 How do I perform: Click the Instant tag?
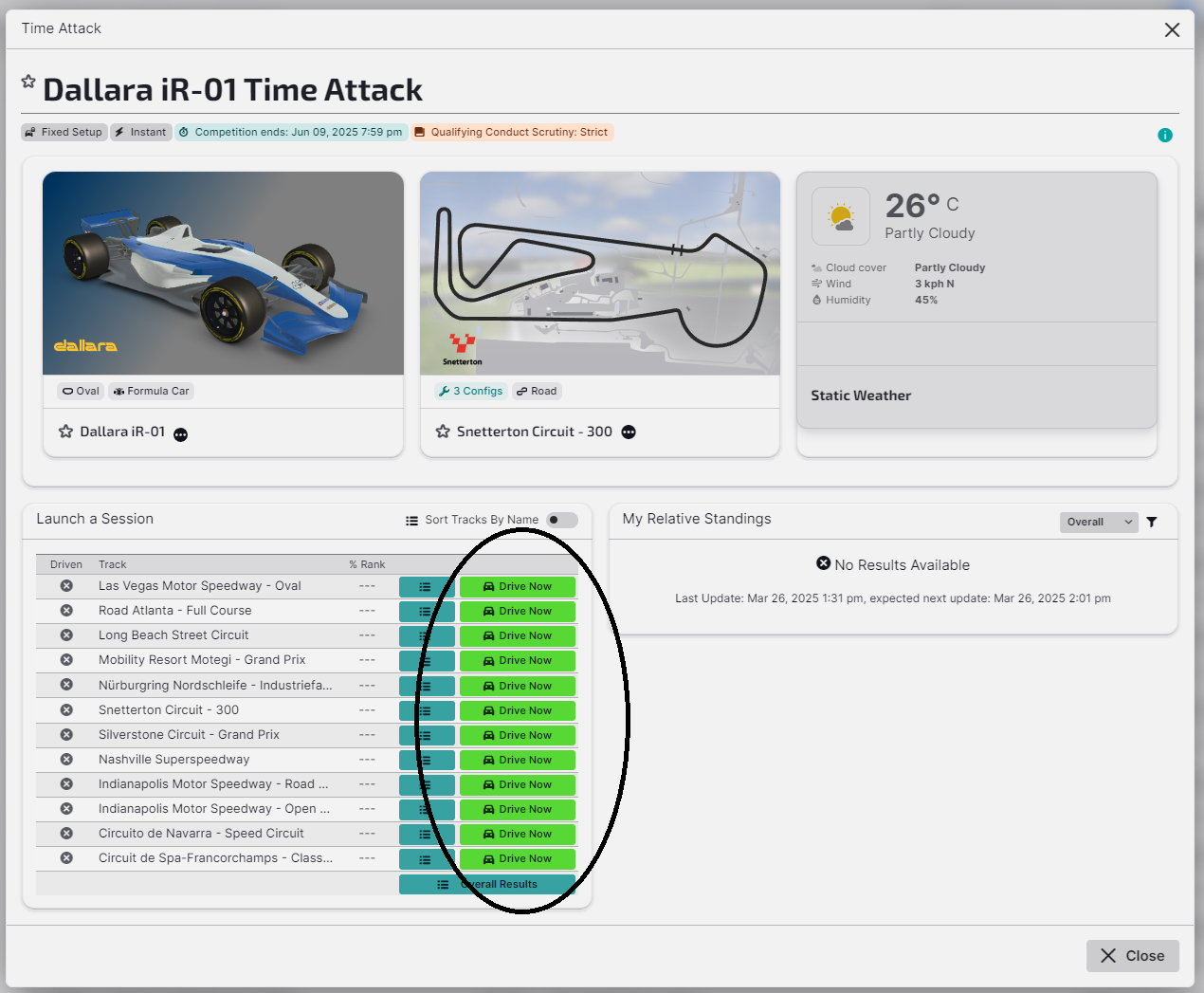pyautogui.click(x=141, y=133)
